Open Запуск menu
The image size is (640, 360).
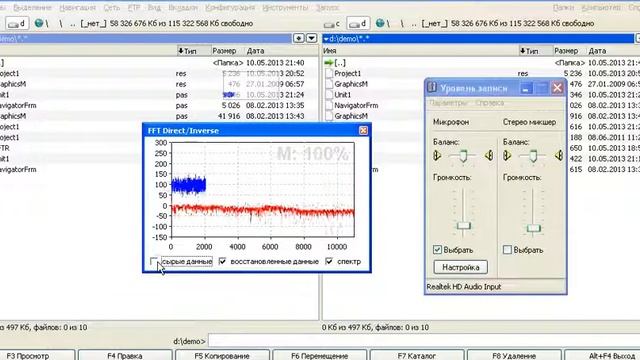pyautogui.click(x=327, y=8)
